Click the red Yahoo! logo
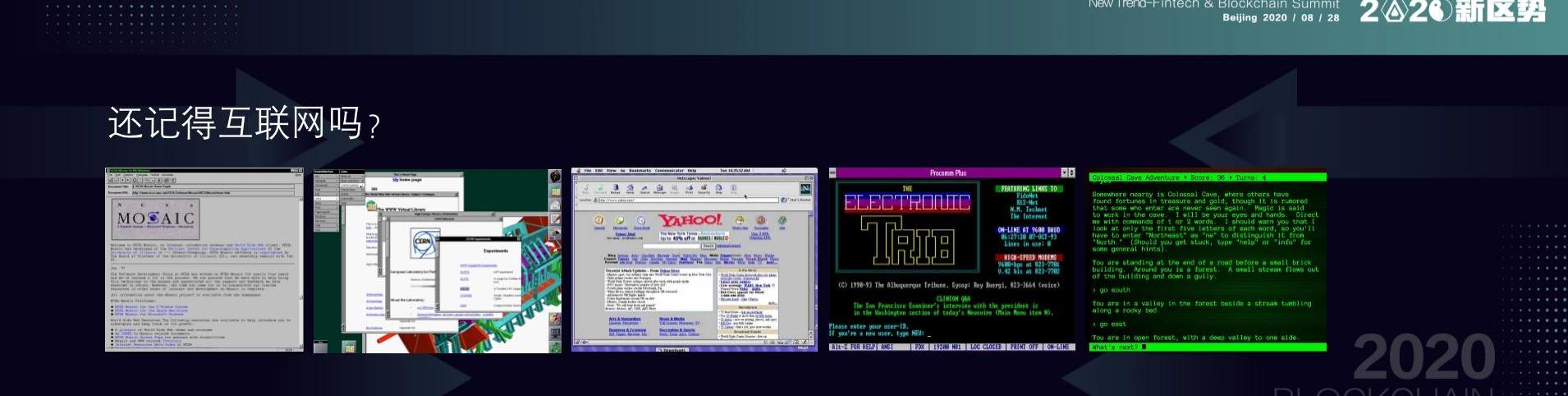1568x396 pixels. 690,220
